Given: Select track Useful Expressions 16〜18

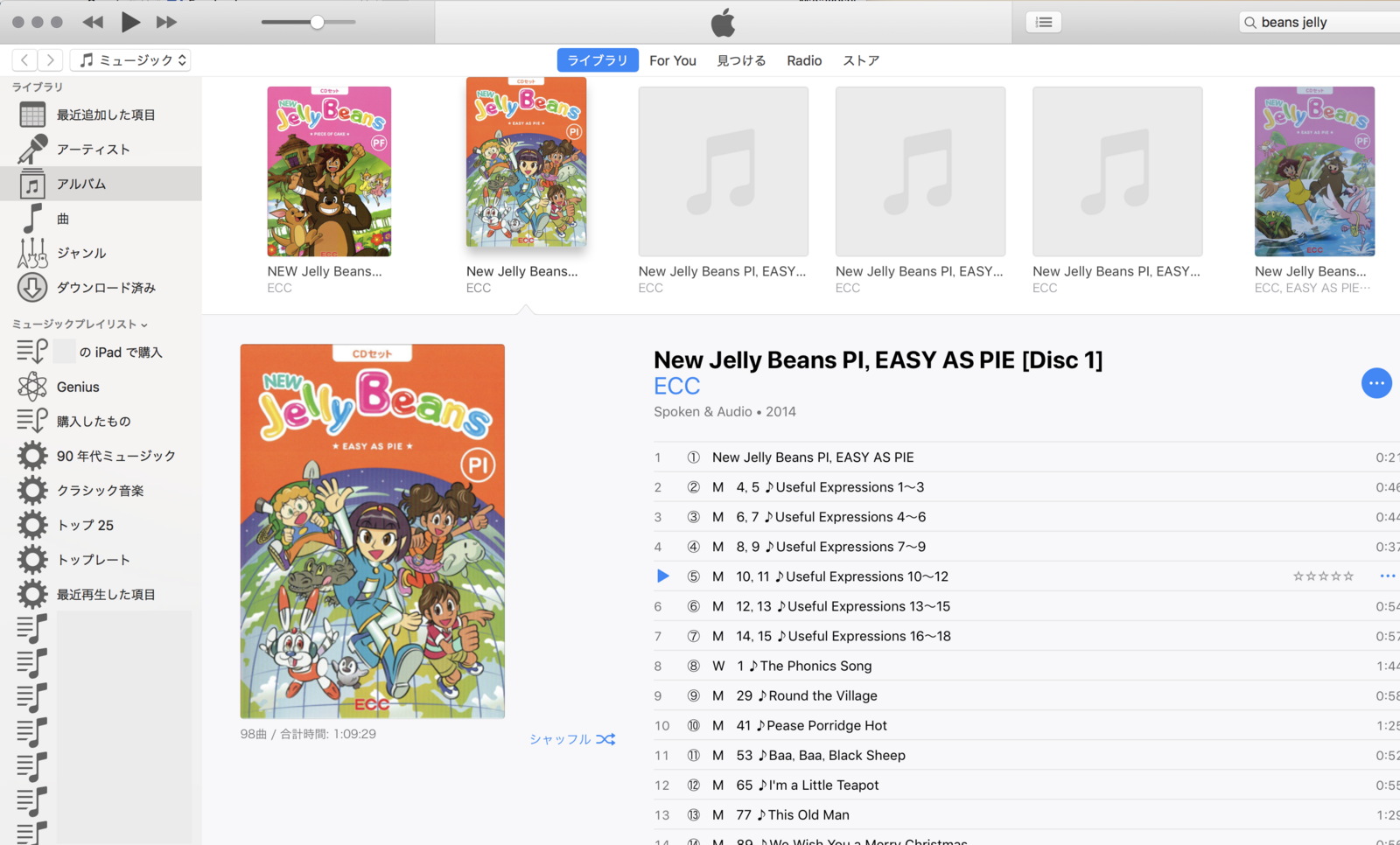Looking at the screenshot, I should [x=1026, y=636].
